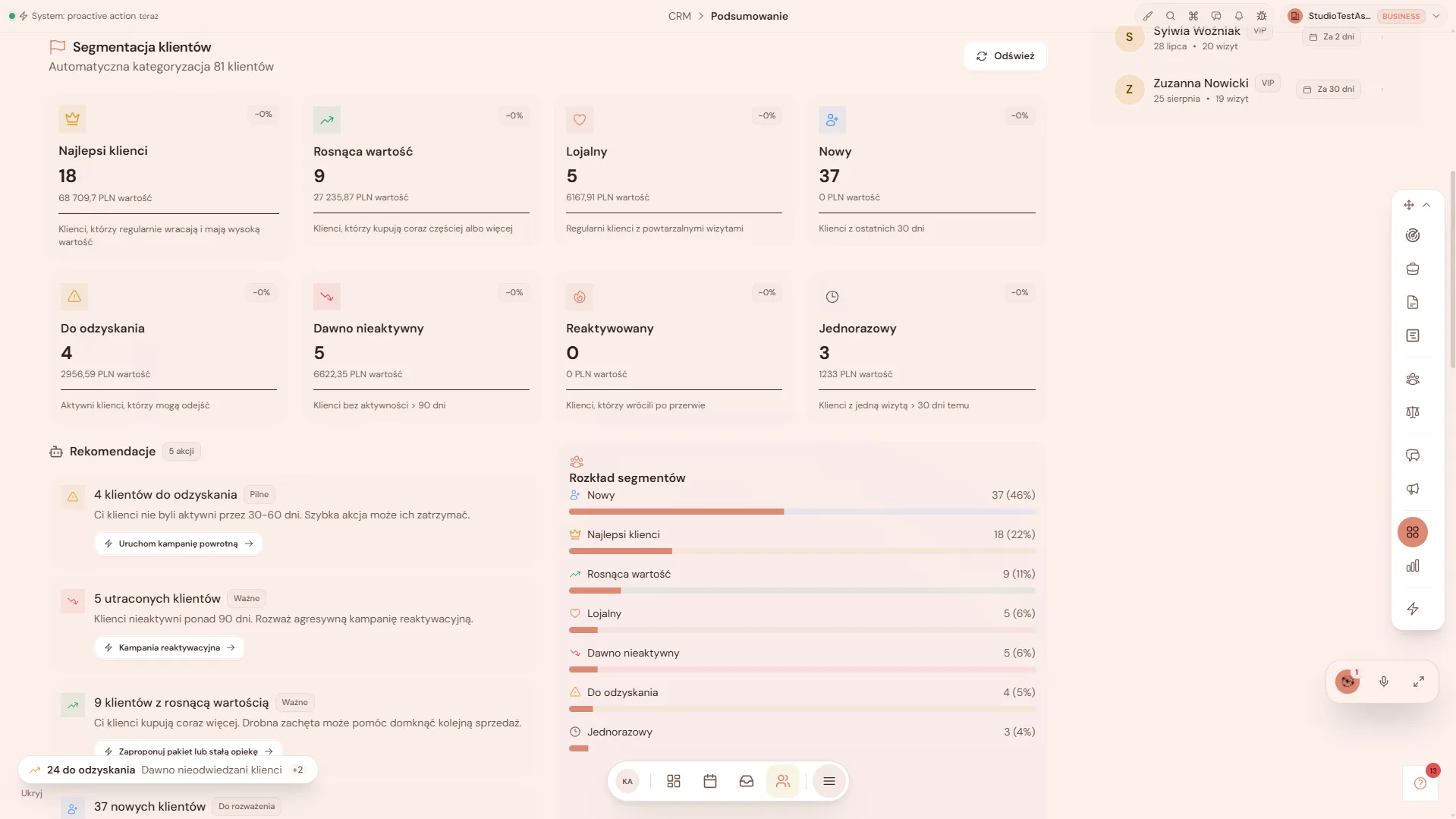Open the text notes icon in side toolbar
Image resolution: width=1456 pixels, height=819 pixels.
click(1413, 335)
